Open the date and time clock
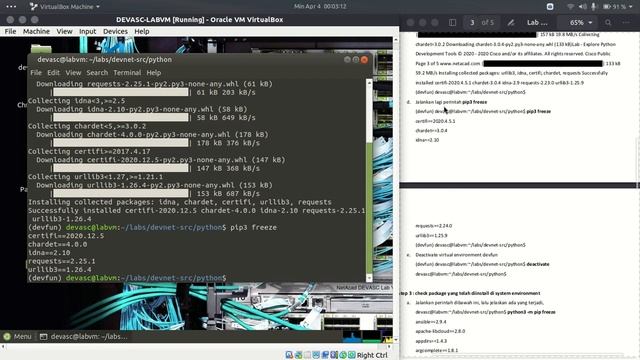The height and width of the screenshot is (360, 640). 320,7
